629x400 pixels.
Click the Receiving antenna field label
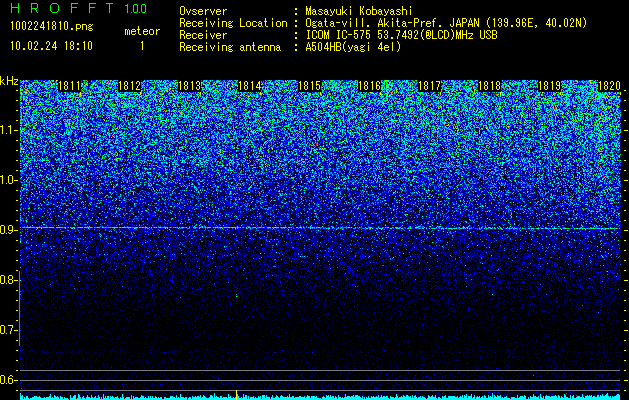click(x=230, y=47)
